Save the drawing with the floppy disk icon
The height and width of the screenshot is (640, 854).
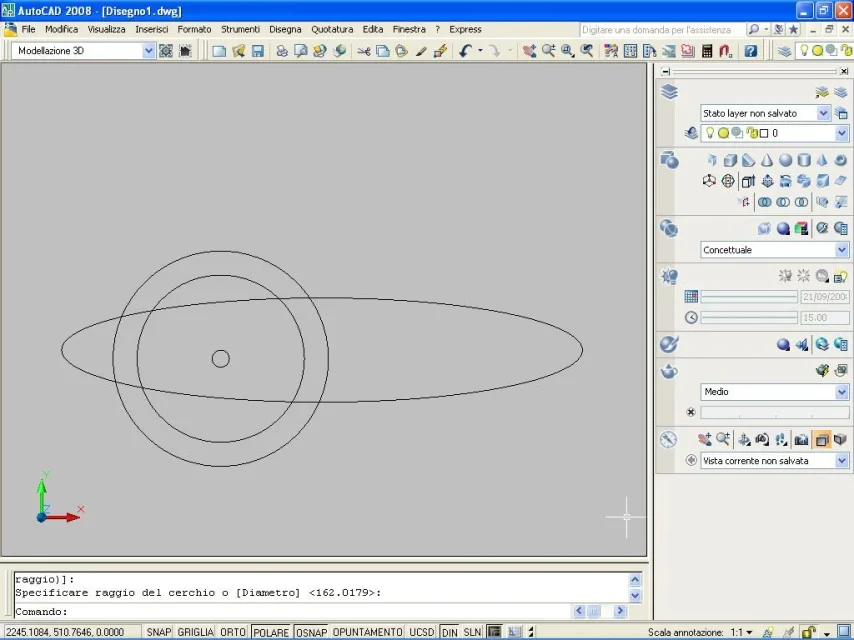point(258,51)
